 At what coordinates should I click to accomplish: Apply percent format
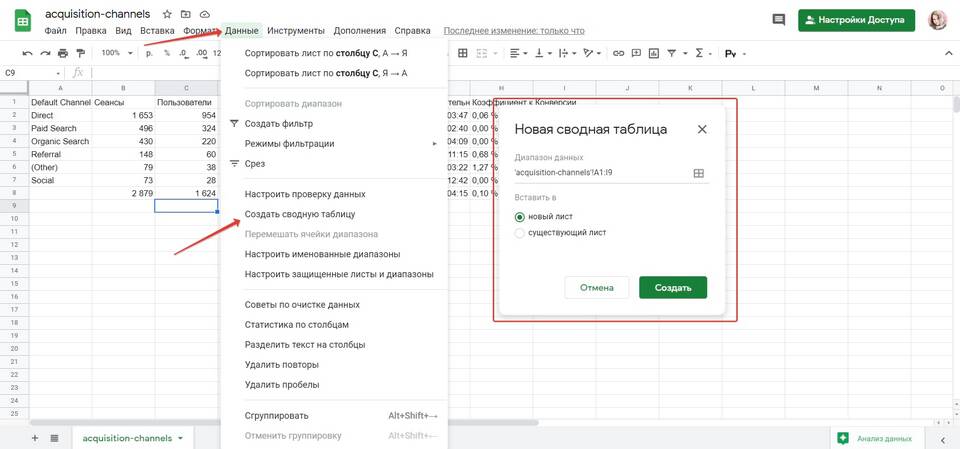click(167, 53)
